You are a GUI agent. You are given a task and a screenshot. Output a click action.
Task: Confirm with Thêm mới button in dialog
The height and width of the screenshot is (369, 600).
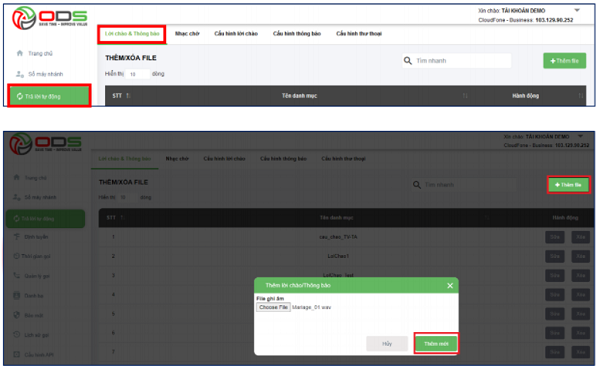tap(436, 344)
